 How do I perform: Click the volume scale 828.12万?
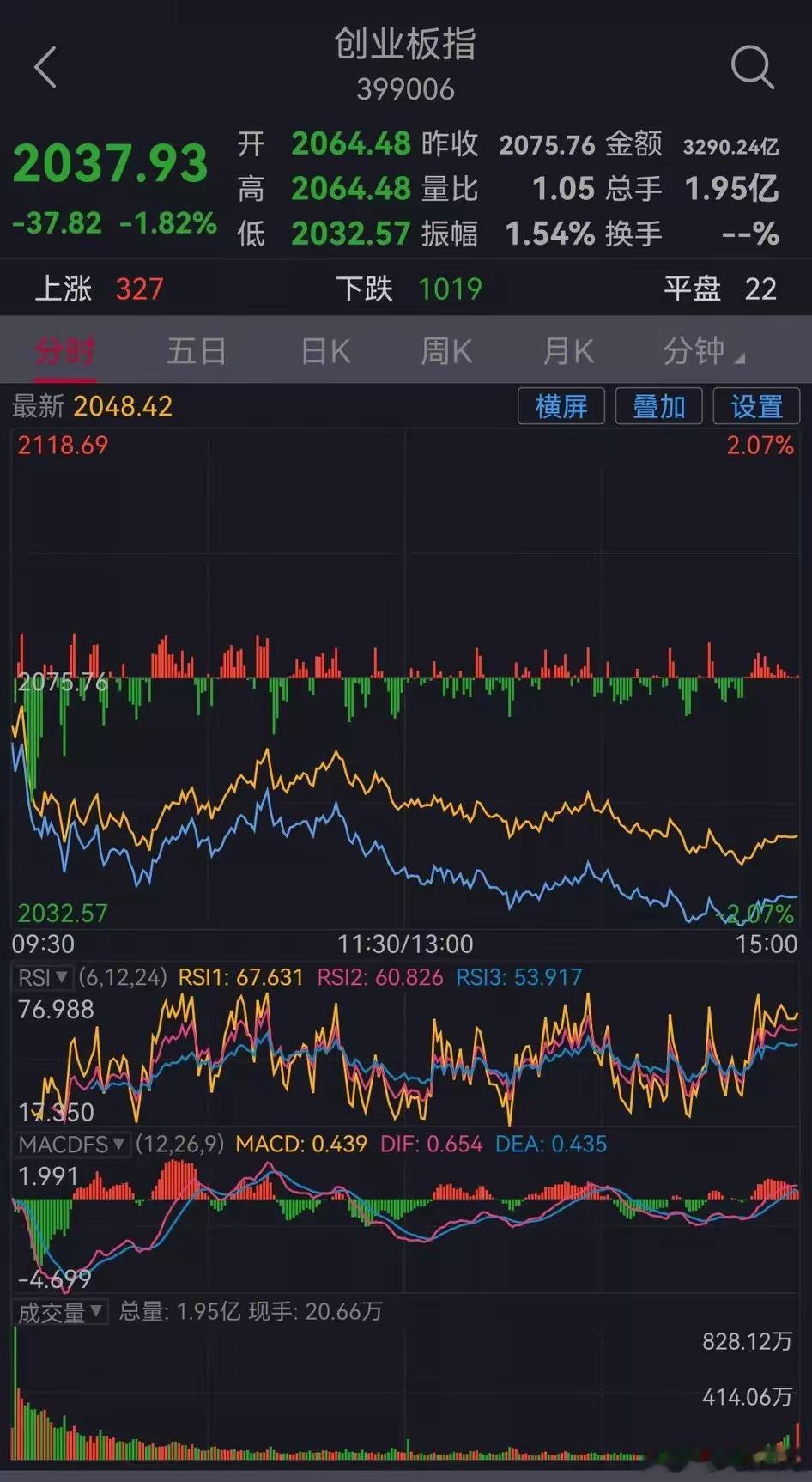[747, 1342]
